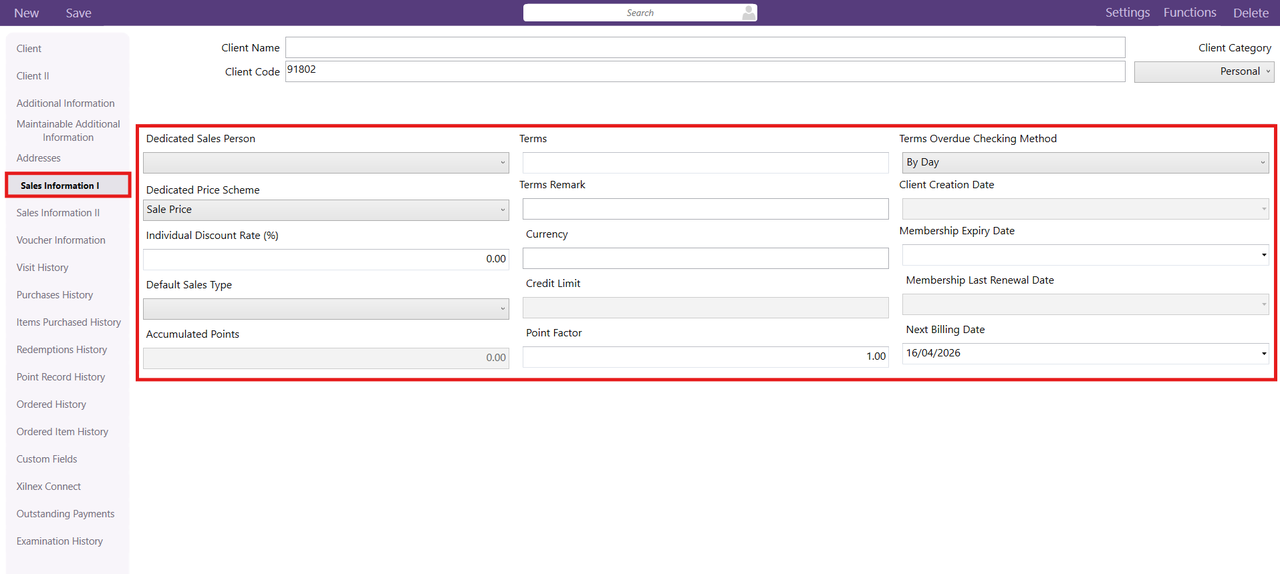Open Next Billing Date picker
1280x574 pixels.
click(1264, 354)
